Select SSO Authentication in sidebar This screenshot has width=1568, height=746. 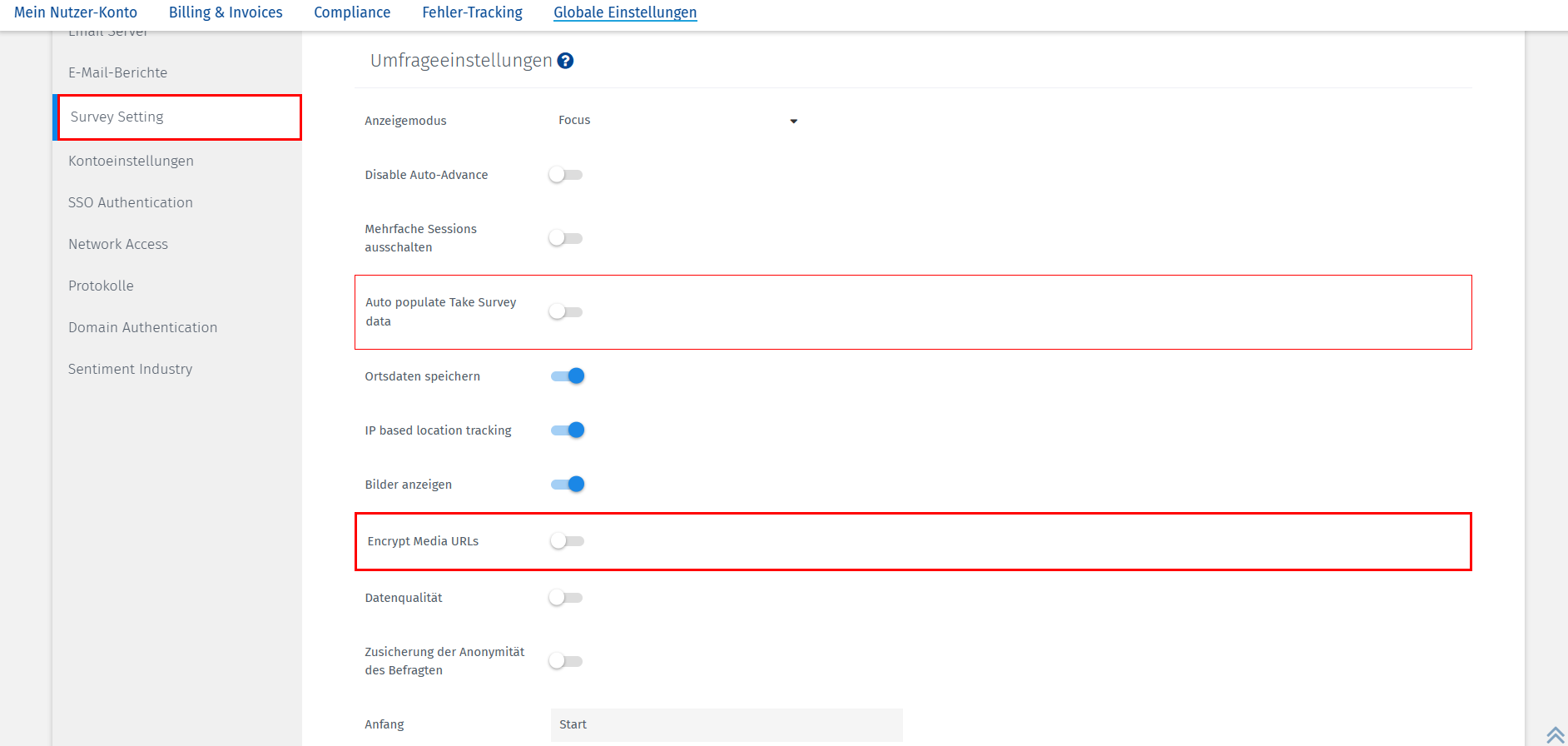coord(131,202)
